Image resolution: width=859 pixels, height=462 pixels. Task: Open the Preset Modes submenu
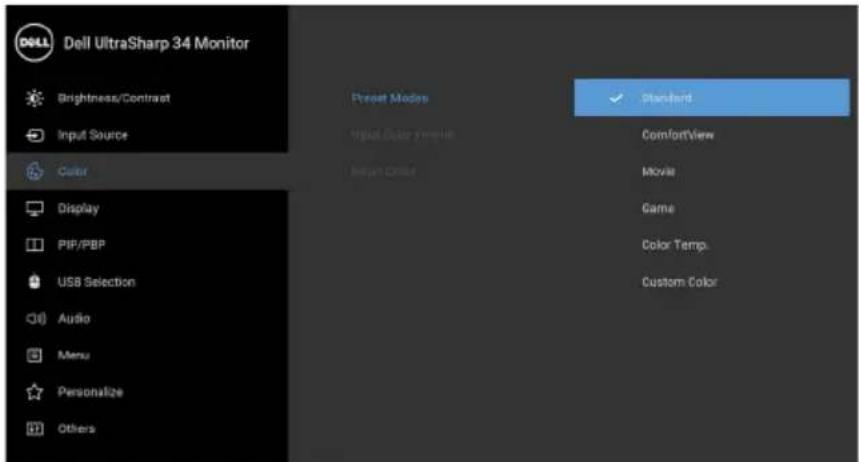point(390,98)
